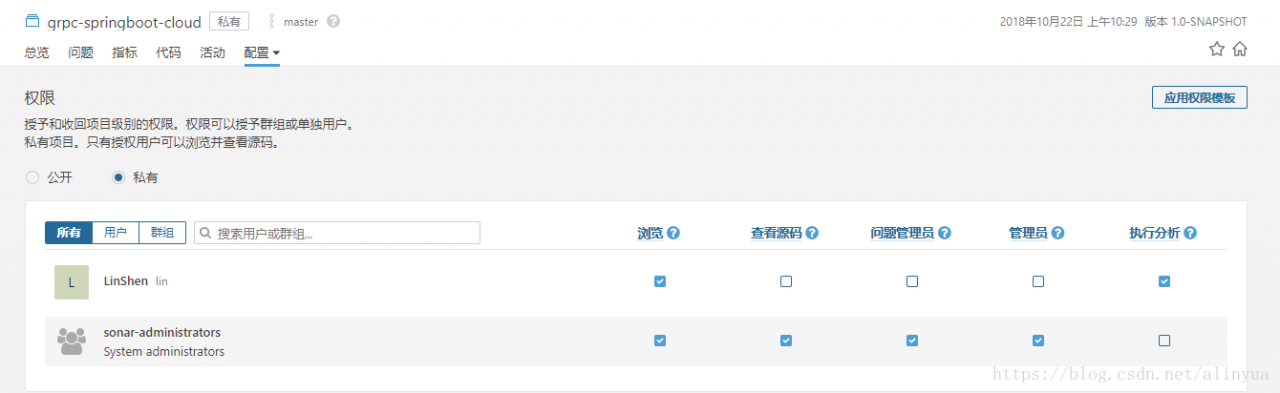Filter the list by 用户
The image size is (1280, 393).
pos(115,232)
